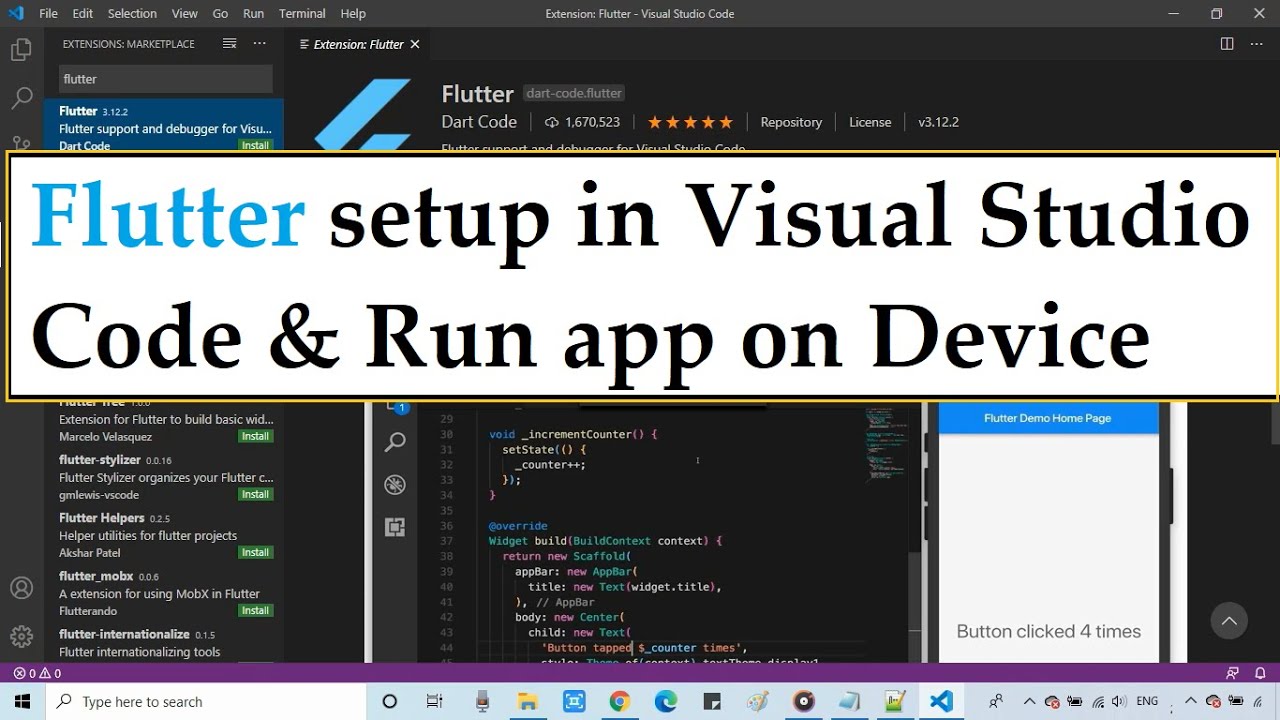The height and width of the screenshot is (720, 1280).
Task: Open the View menu
Action: (184, 13)
